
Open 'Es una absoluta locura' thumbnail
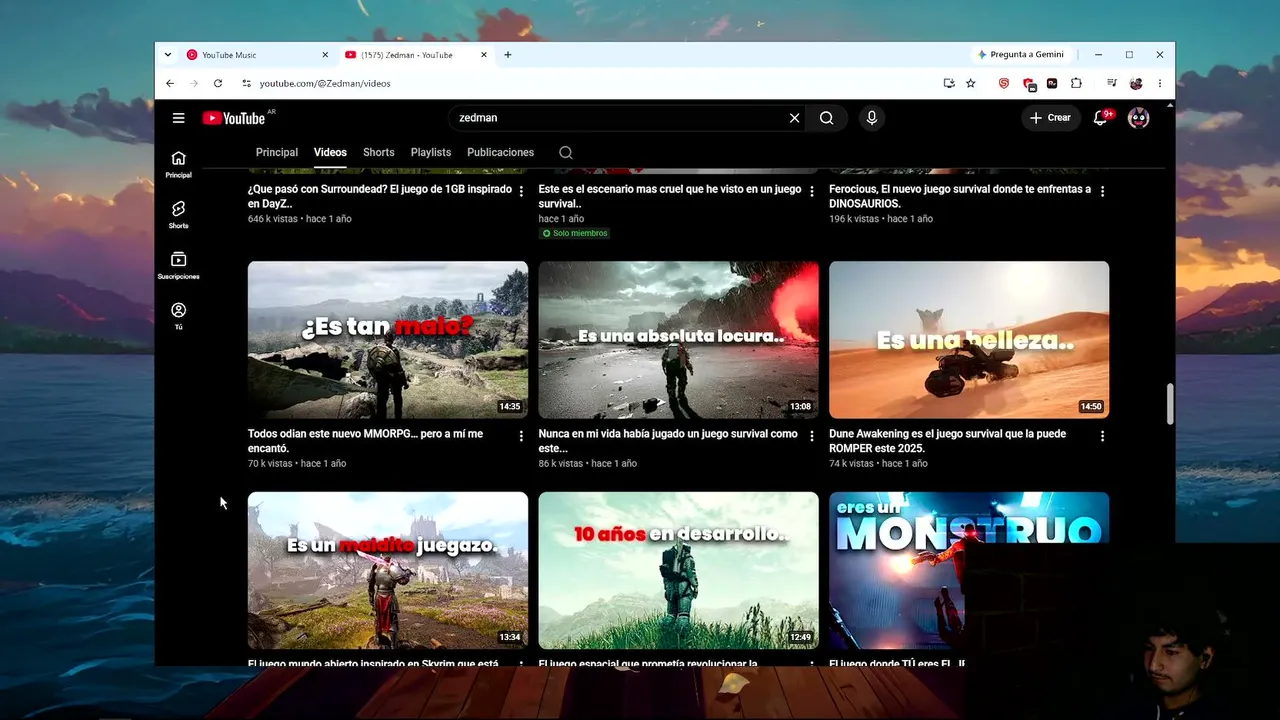pos(679,340)
